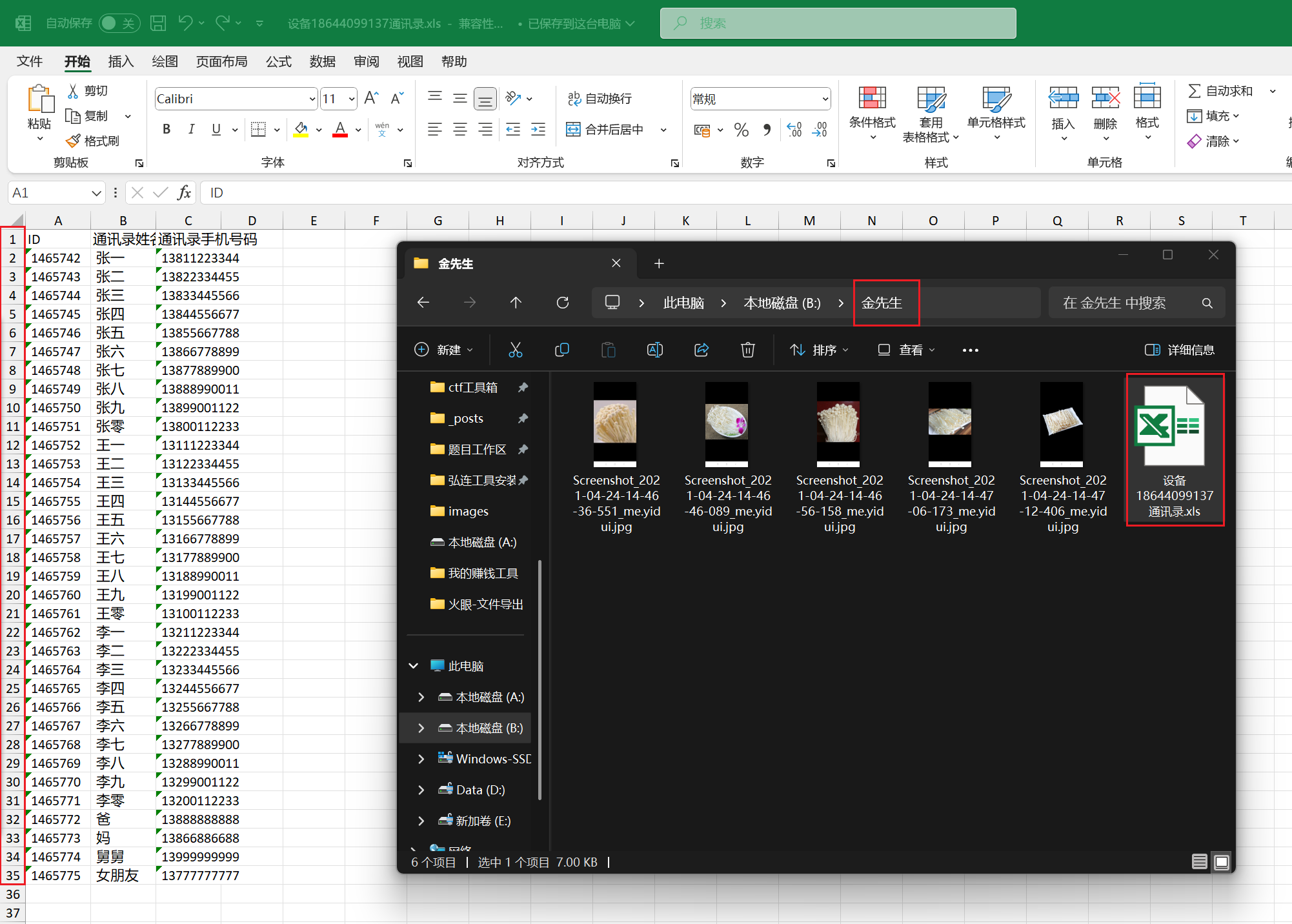Click the New button in Explorer
The width and height of the screenshot is (1292, 924).
[x=443, y=350]
